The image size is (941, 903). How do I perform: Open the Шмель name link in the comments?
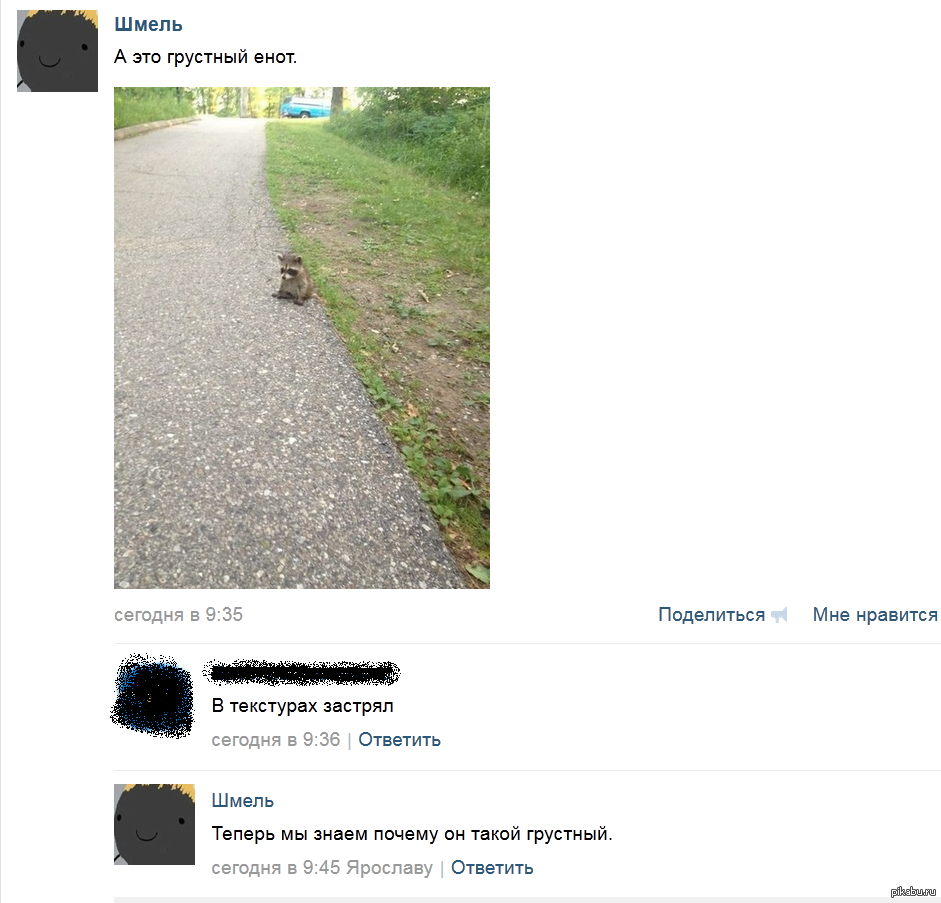242,801
